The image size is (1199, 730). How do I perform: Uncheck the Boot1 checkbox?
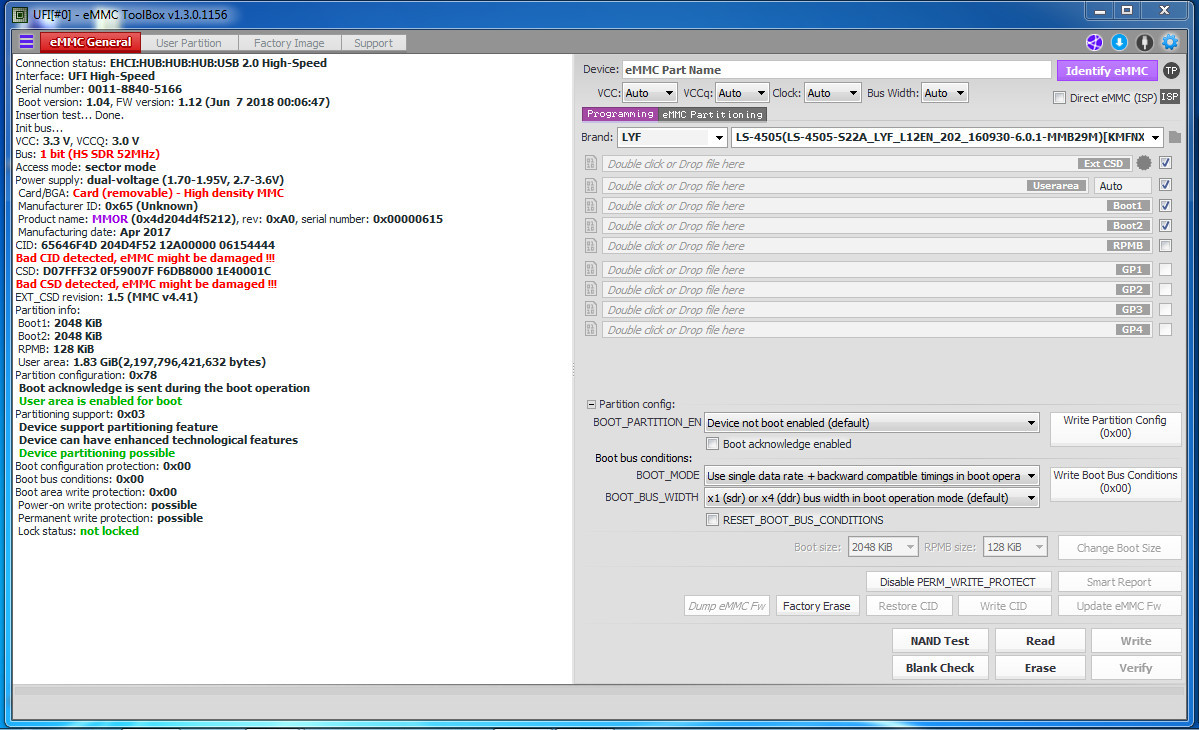pos(1165,206)
